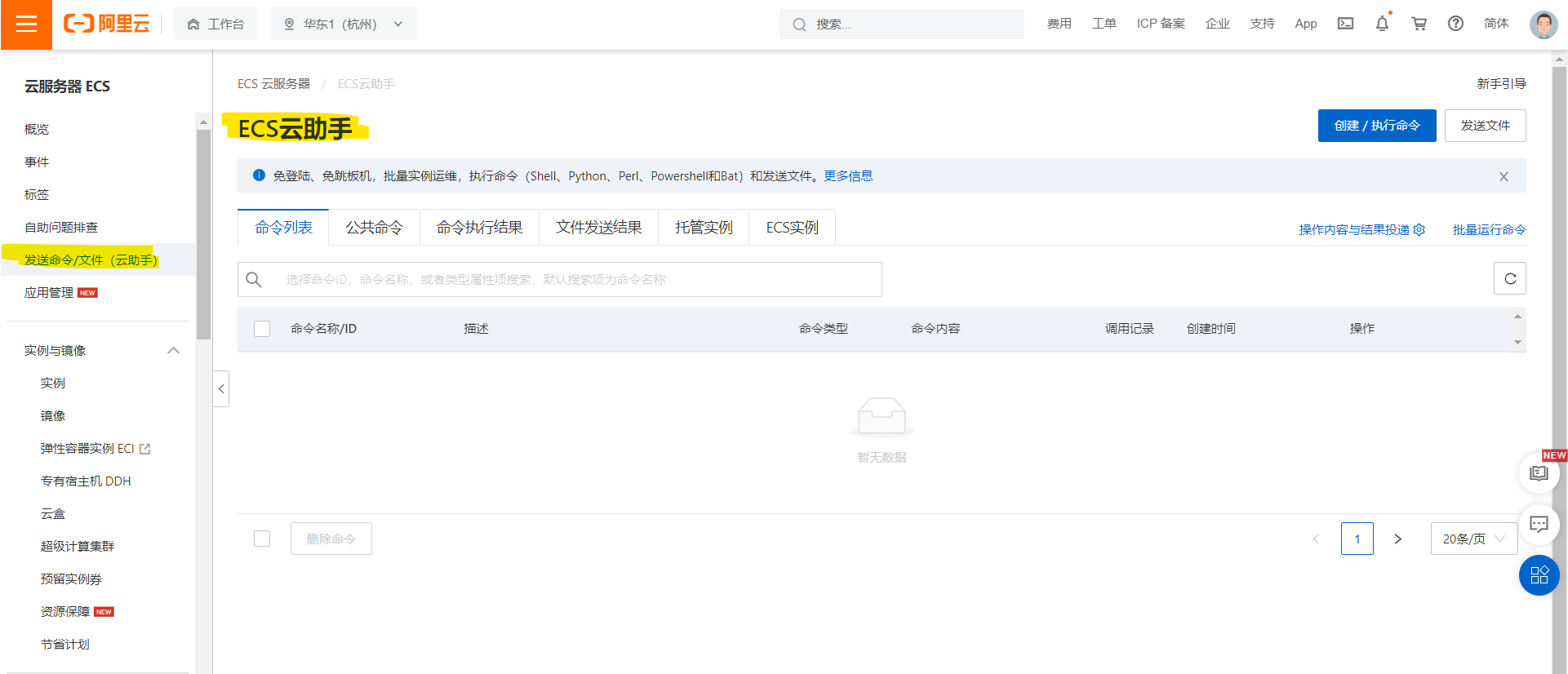This screenshot has height=674, width=1568.
Task: Open the region dropdown 华东1（杭州）
Action: click(344, 24)
